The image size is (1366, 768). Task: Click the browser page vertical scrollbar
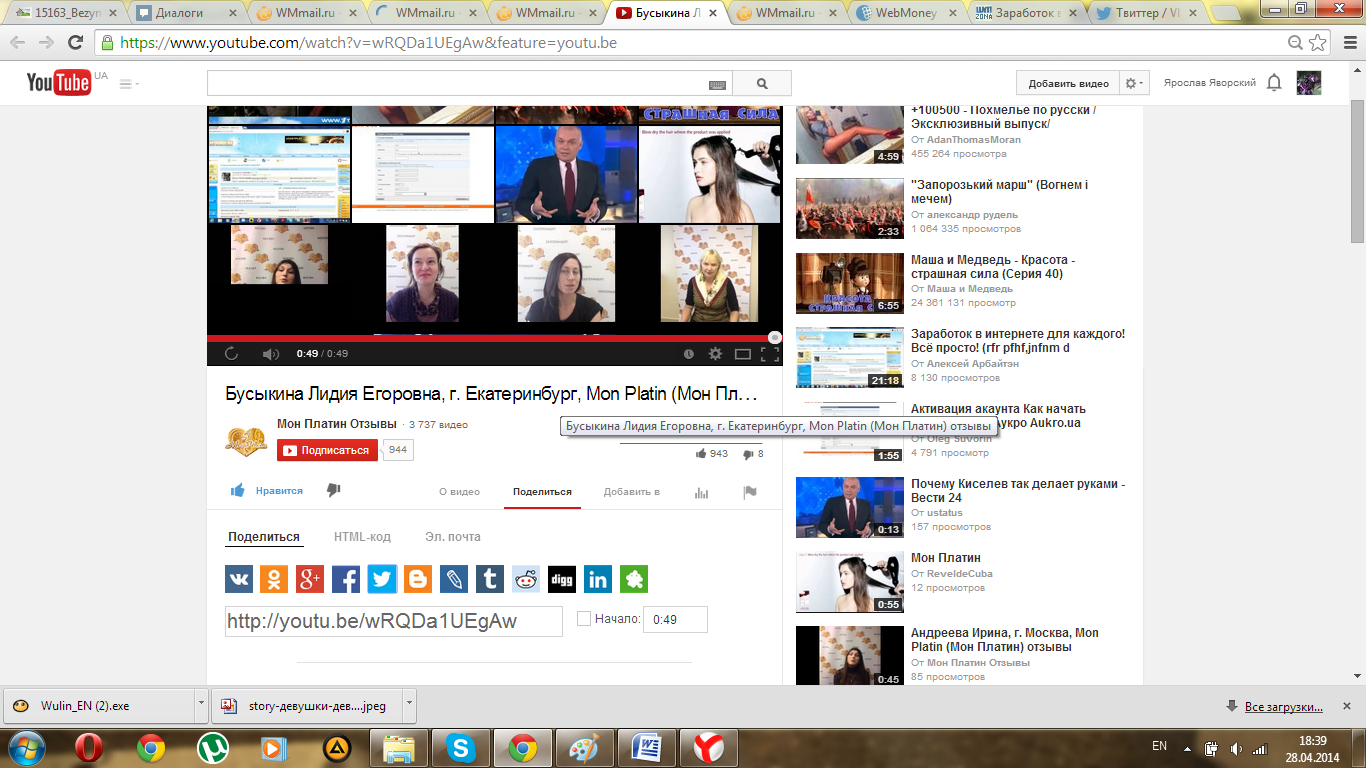(1357, 170)
